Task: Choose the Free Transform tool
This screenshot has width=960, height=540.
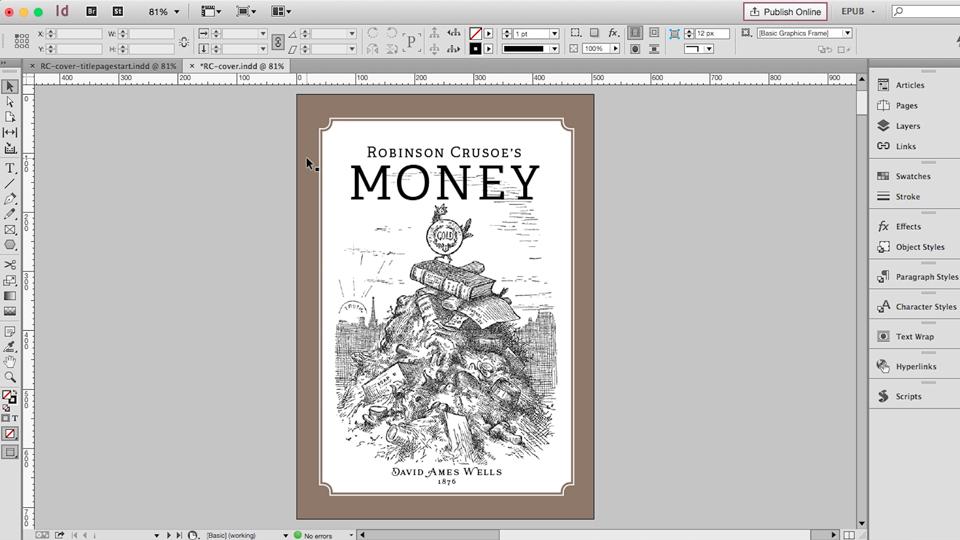Action: 10,280
